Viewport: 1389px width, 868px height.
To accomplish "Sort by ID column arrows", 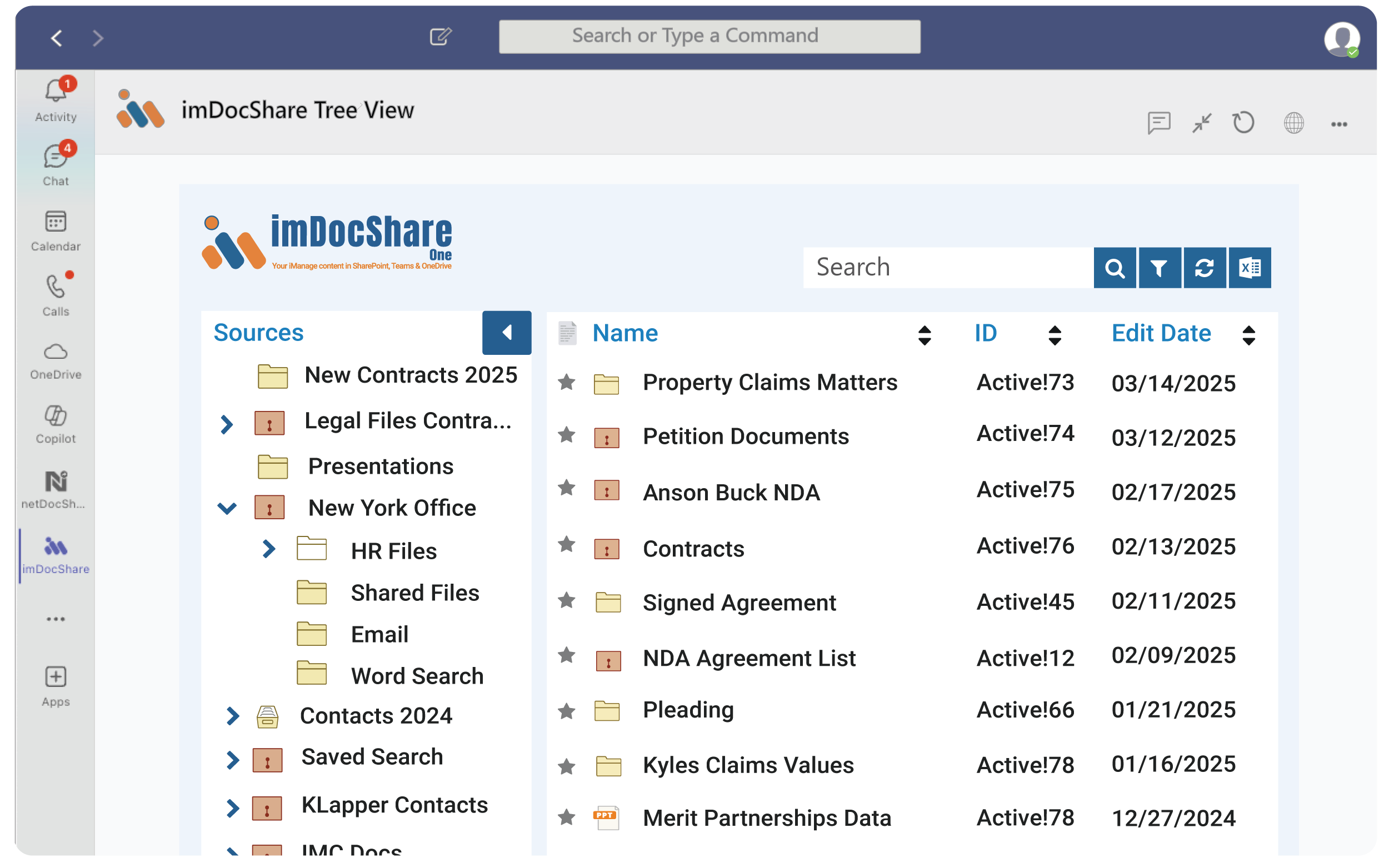I will click(x=1054, y=335).
